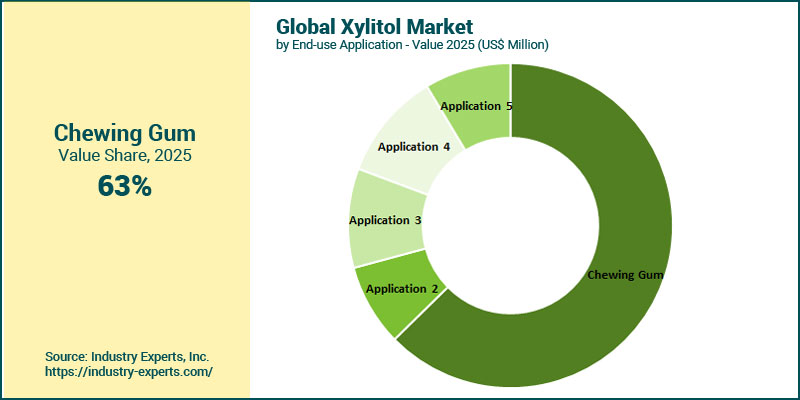Open the https://industry-experts.com/ link
The width and height of the screenshot is (800, 400).
pyautogui.click(x=129, y=371)
